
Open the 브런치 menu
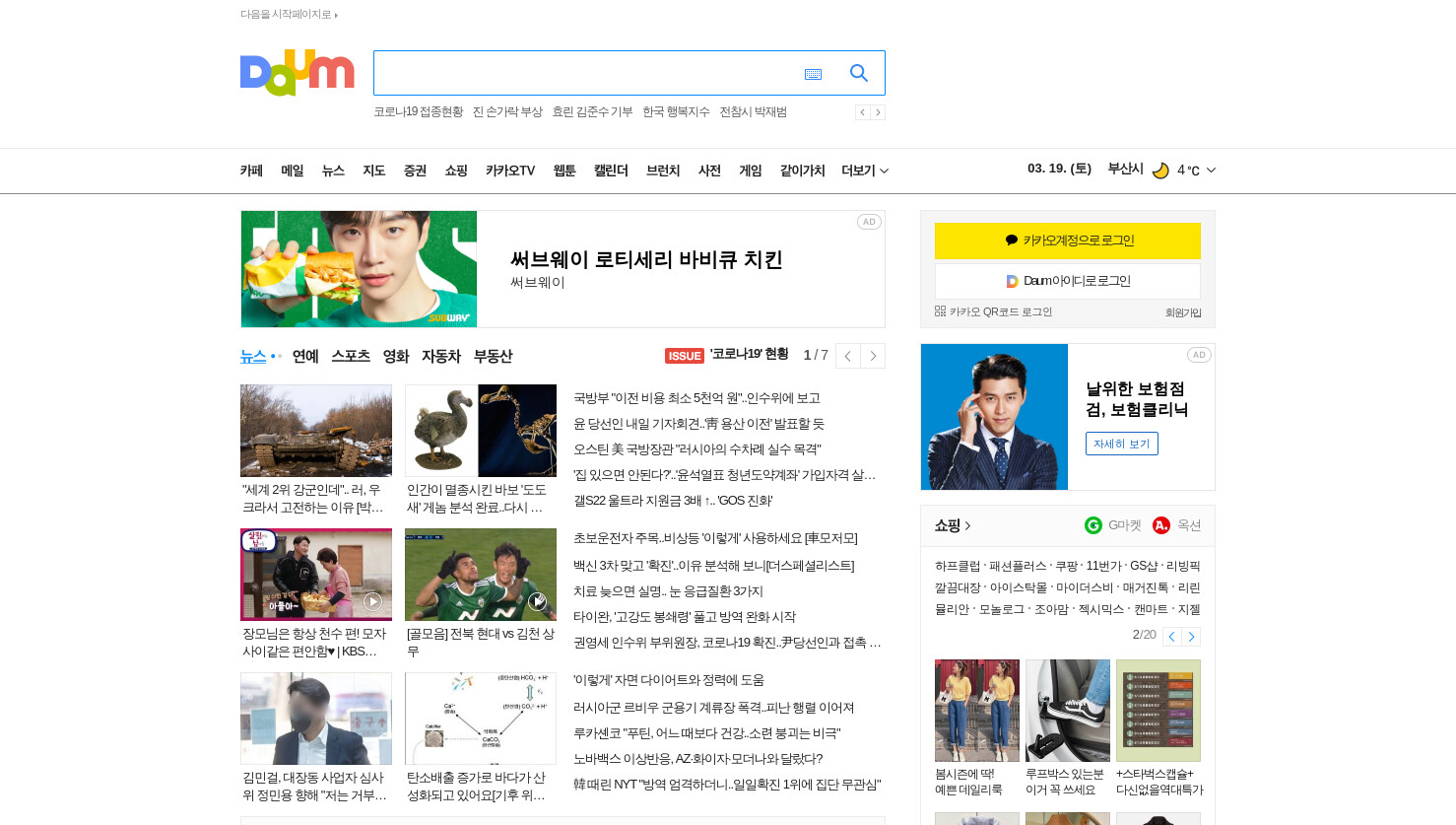663,171
